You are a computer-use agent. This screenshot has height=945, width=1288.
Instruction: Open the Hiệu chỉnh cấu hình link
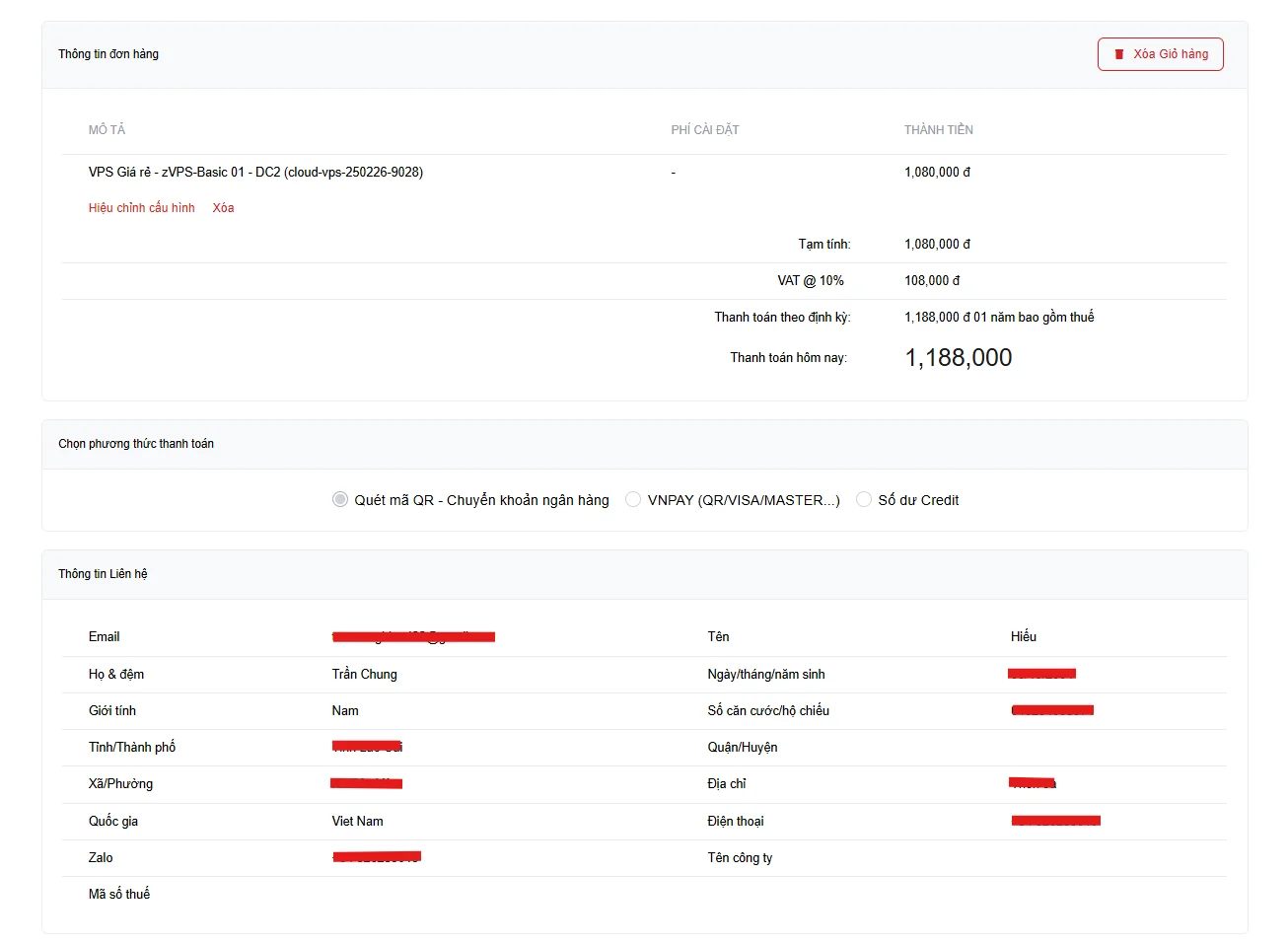pyautogui.click(x=142, y=208)
